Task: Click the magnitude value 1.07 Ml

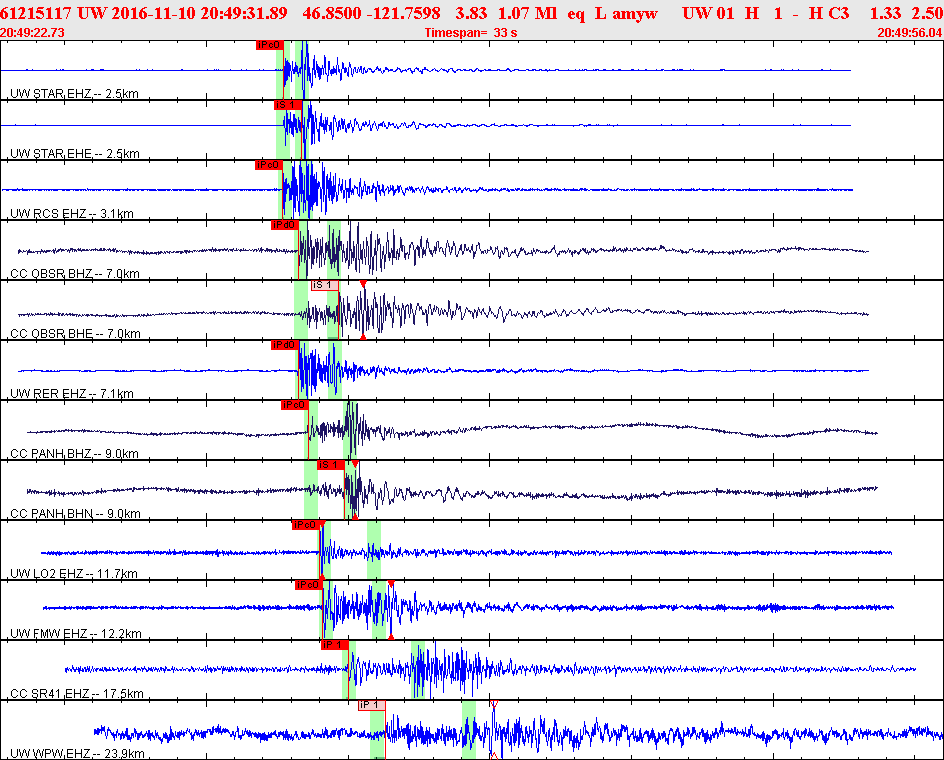Action: point(527,13)
